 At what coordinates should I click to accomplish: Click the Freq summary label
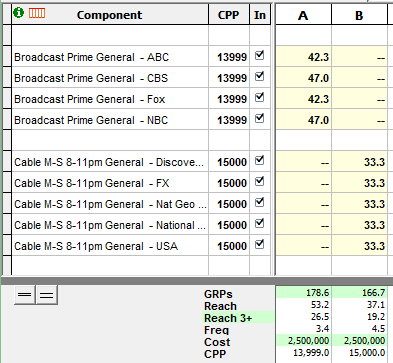click(x=217, y=330)
